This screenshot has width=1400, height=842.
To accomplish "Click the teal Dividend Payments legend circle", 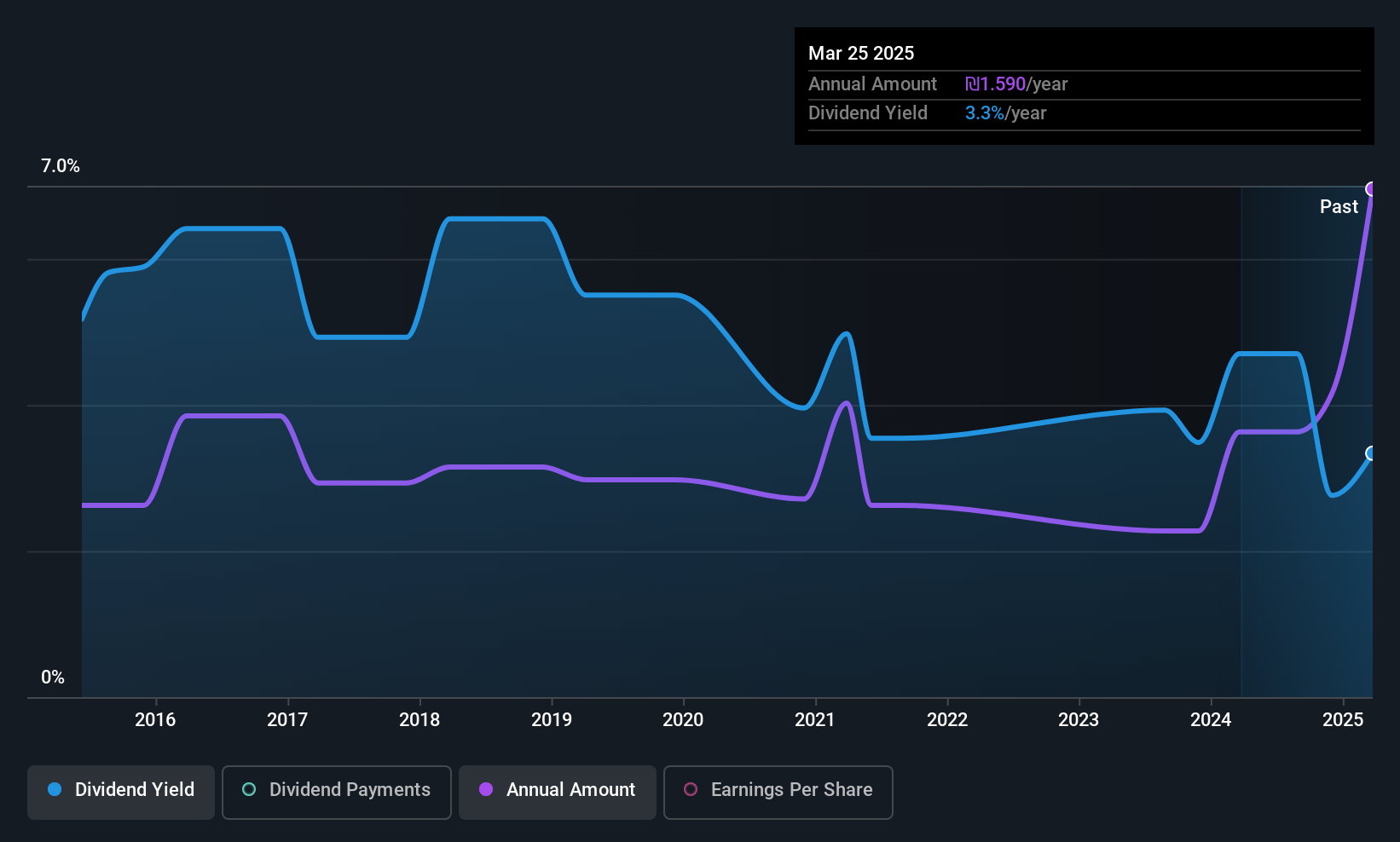I will (249, 789).
